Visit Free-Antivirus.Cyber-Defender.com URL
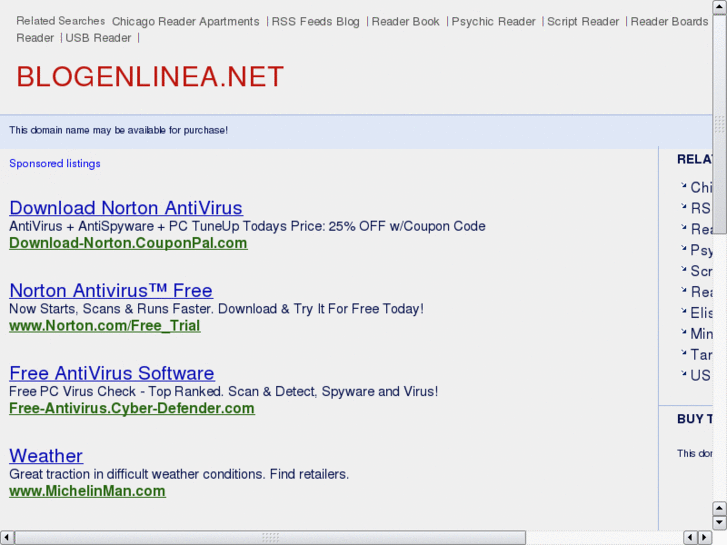 (132, 408)
